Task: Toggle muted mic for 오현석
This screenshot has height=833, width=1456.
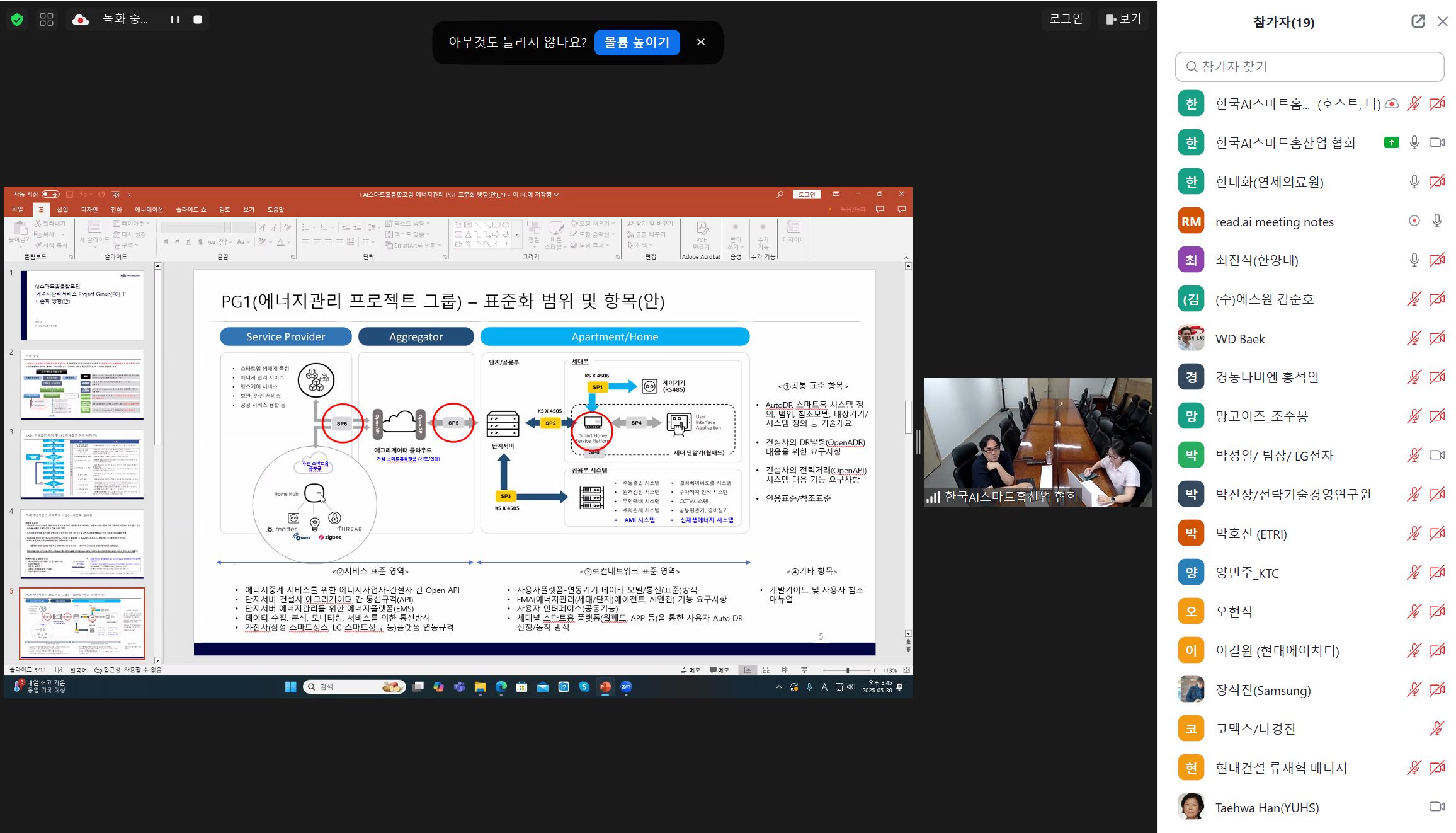Action: pos(1414,611)
